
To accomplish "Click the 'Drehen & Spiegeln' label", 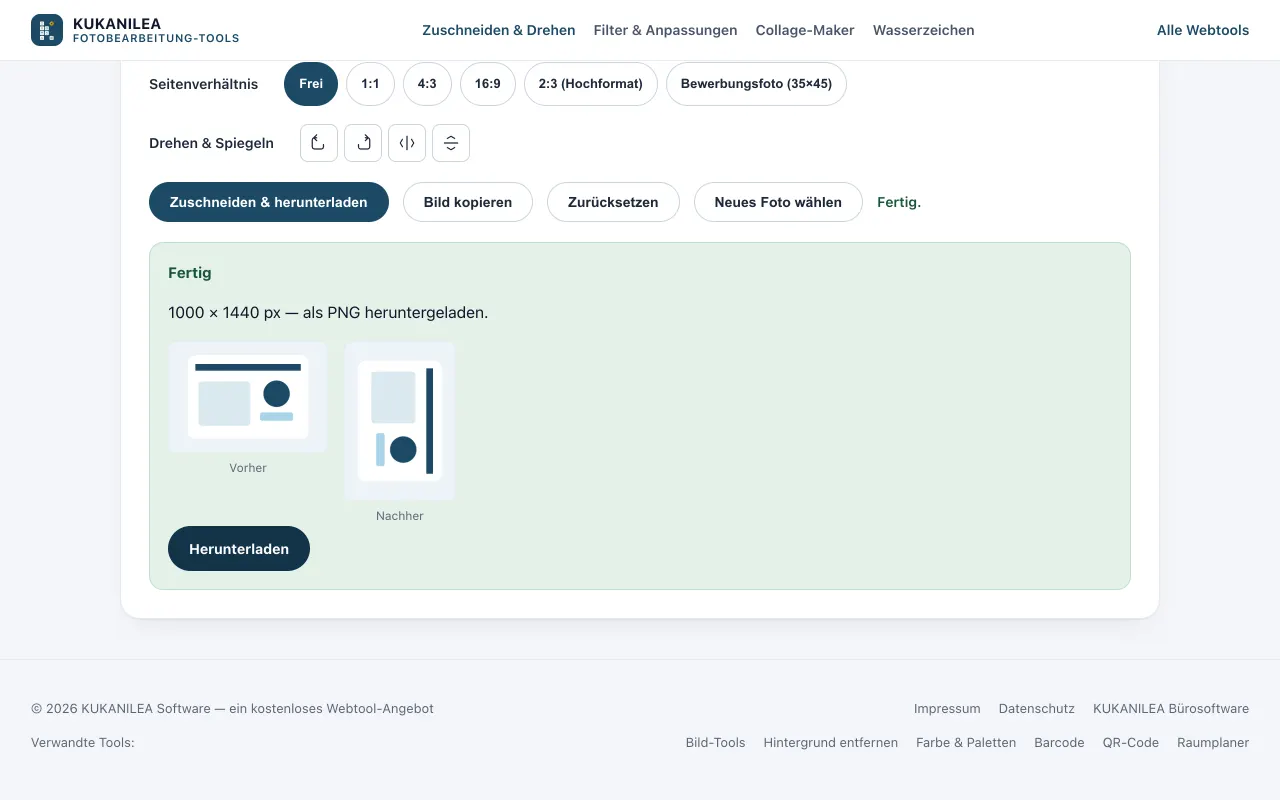I will coord(212,143).
